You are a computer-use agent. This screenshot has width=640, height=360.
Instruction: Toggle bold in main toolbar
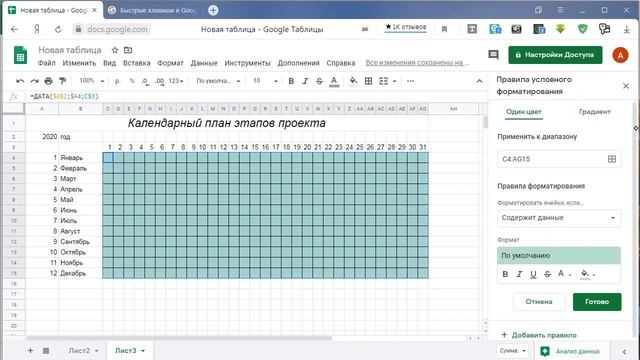tap(291, 81)
